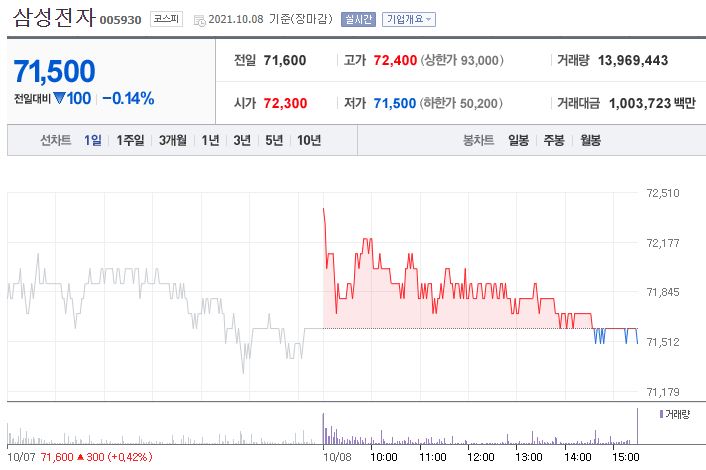
Task: Click the 12:00 time axis label
Action: click(x=480, y=457)
